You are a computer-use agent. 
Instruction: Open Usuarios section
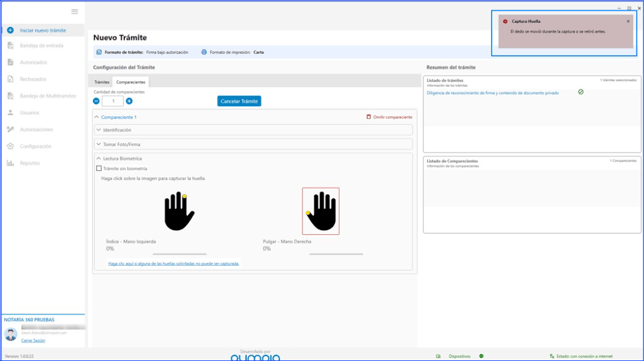pos(30,113)
